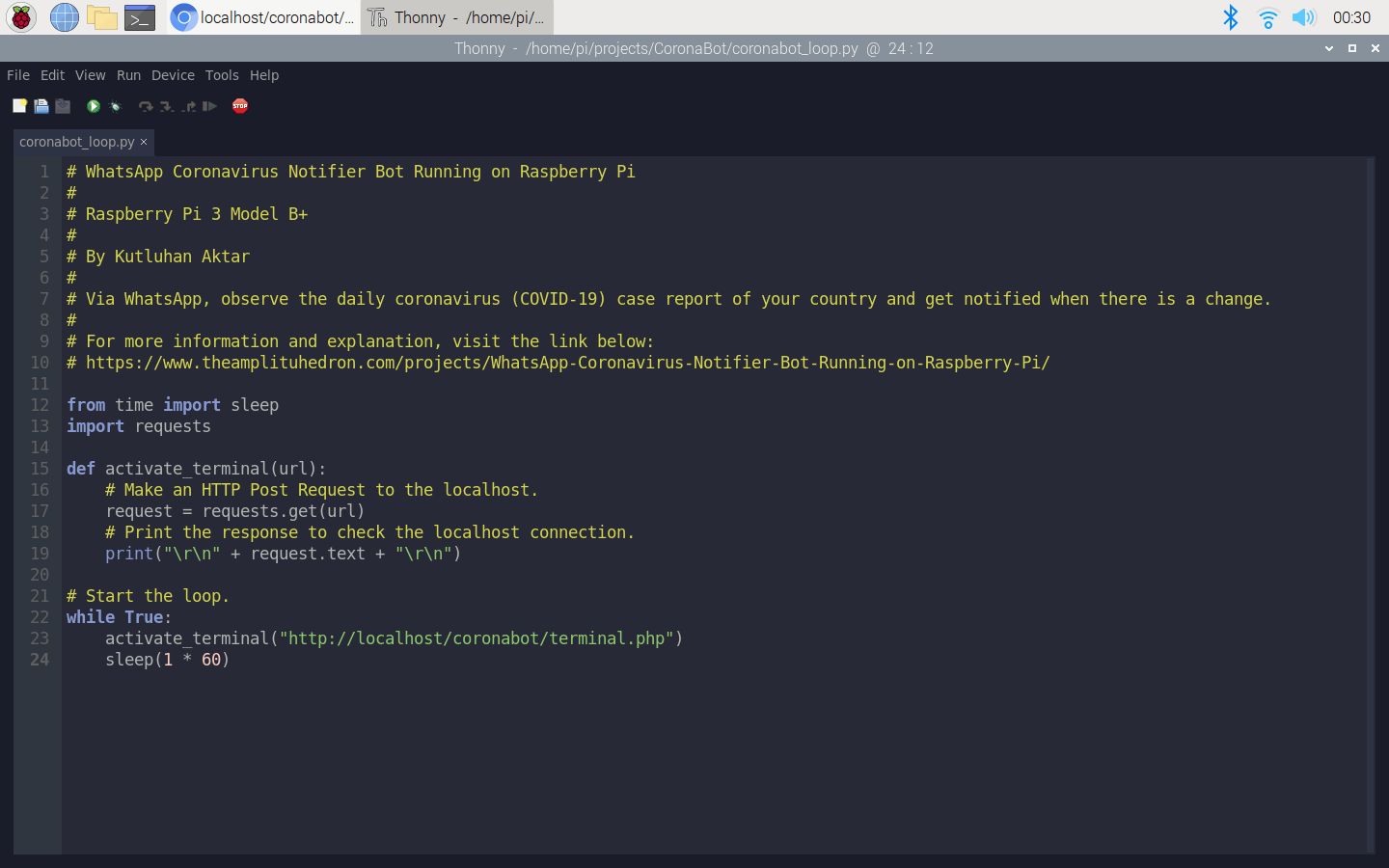This screenshot has height=868, width=1389.
Task: Close the coronabot_loop.py tab
Action: tap(144, 142)
